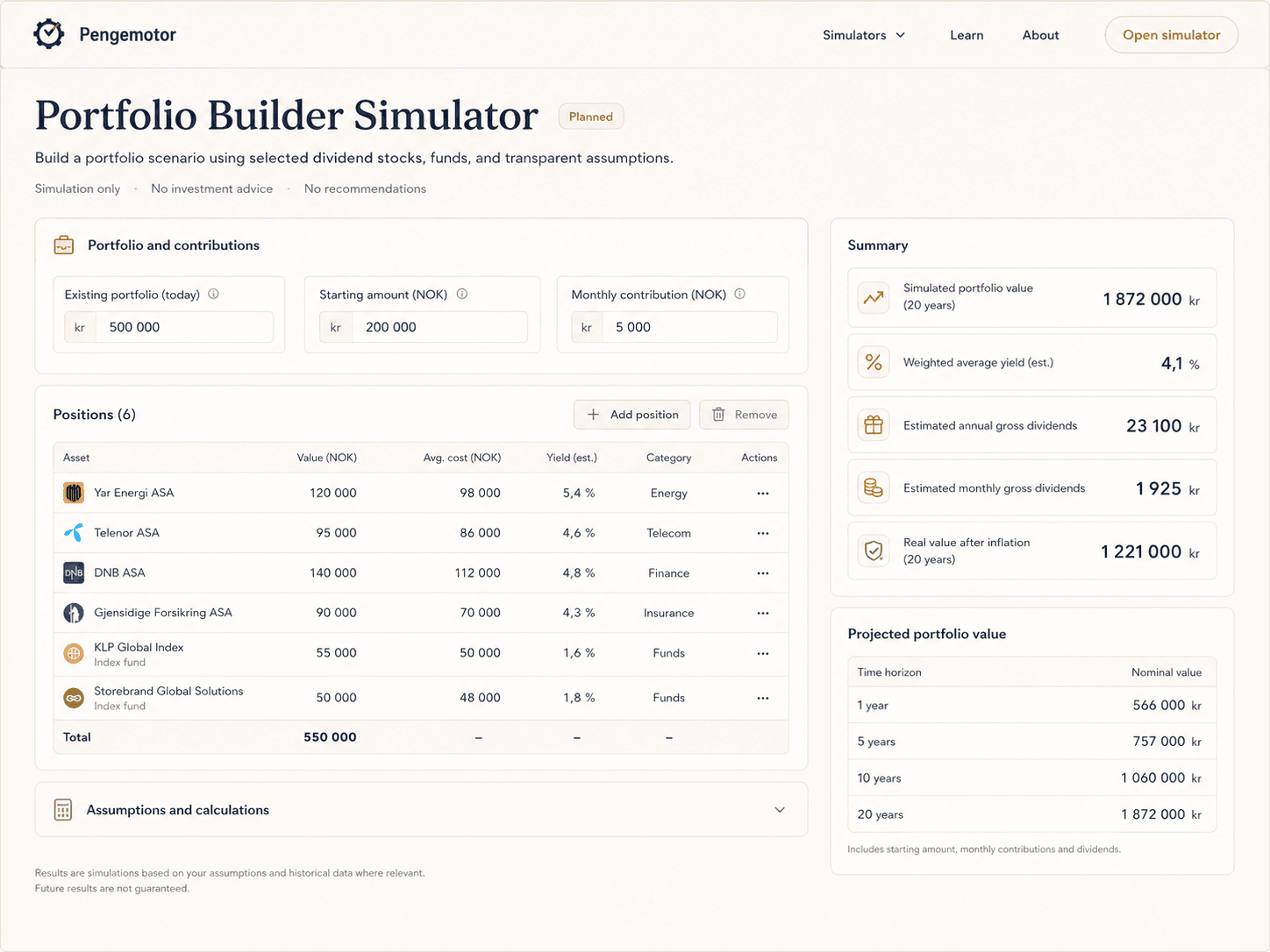Click the Value (NOK) column header
This screenshot has width=1270, height=952.
tap(326, 458)
